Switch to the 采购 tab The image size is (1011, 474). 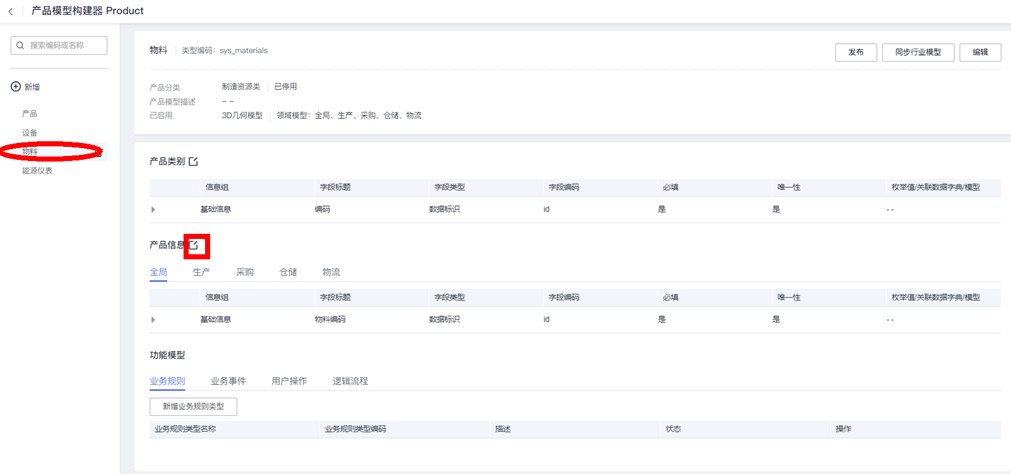(x=245, y=272)
